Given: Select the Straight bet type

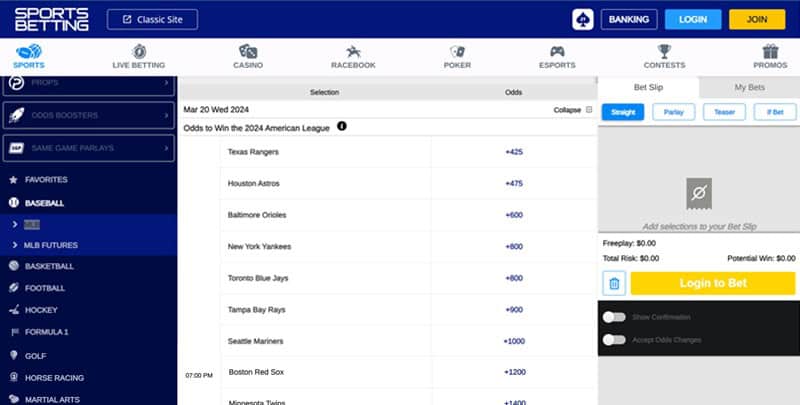Looking at the screenshot, I should click(623, 112).
